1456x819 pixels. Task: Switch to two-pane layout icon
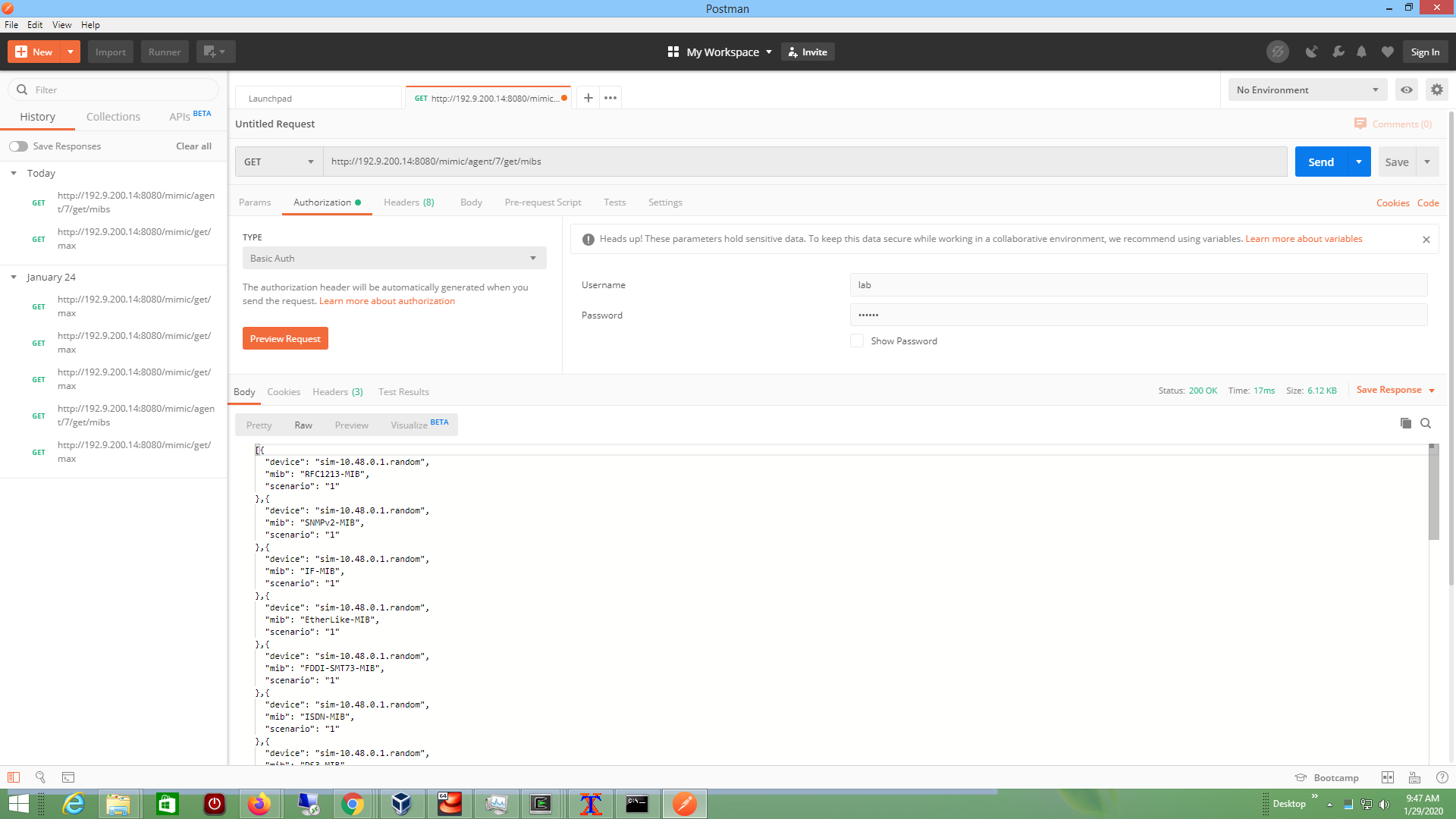(x=1388, y=777)
